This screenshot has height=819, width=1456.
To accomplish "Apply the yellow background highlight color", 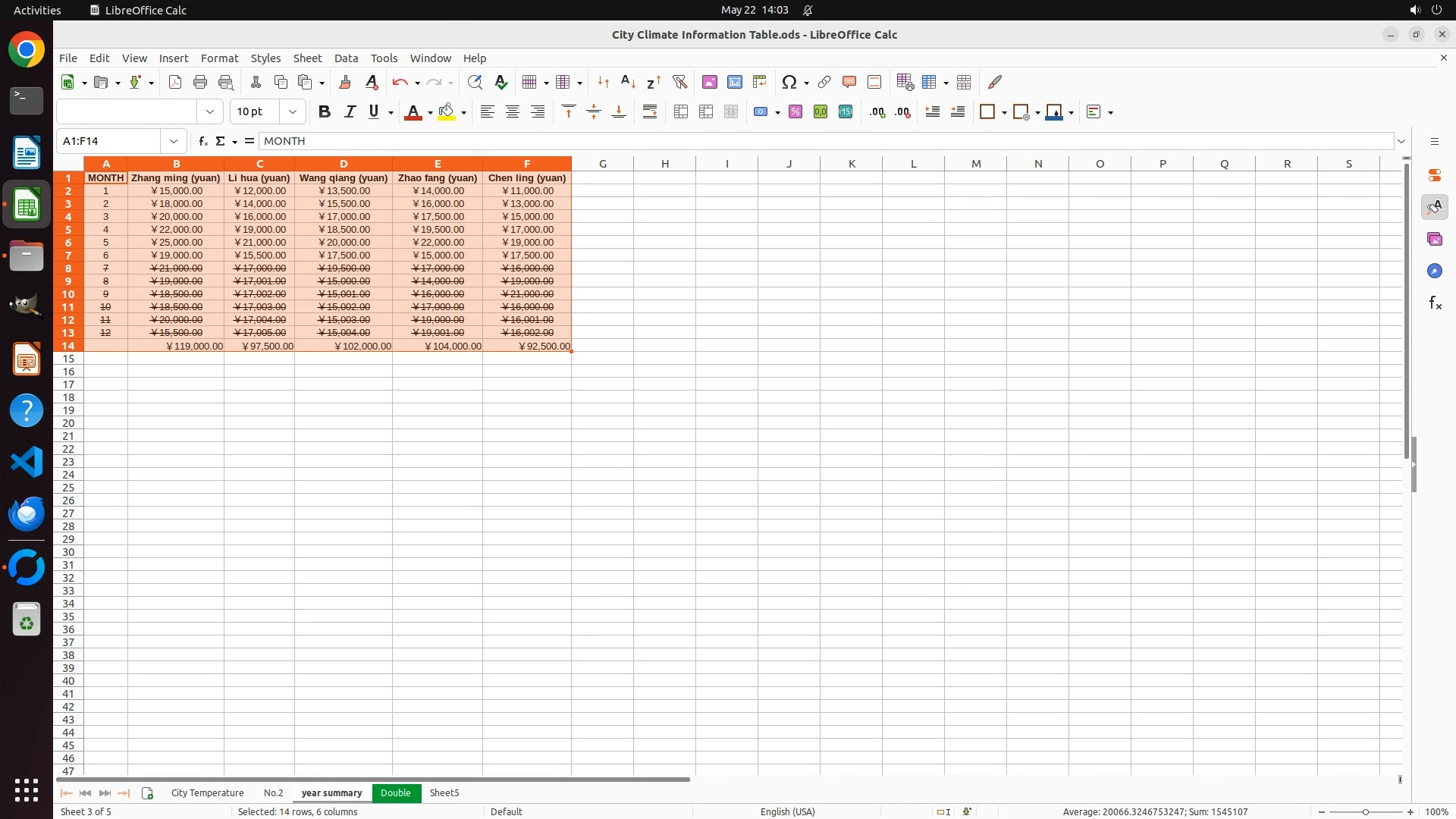I will point(447,112).
